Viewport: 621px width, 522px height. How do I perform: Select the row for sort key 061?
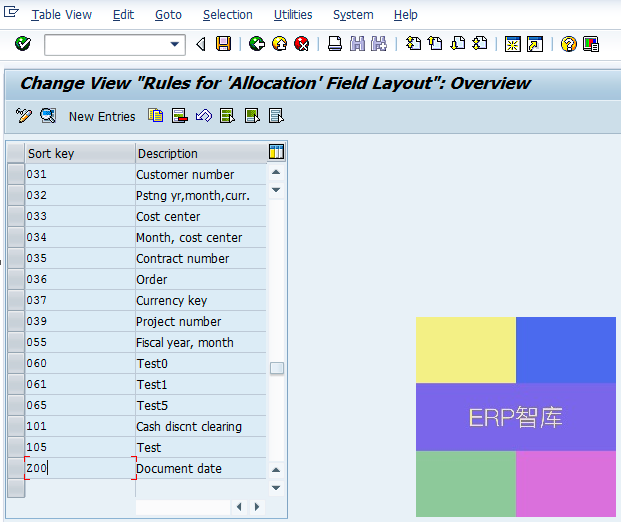click(x=16, y=384)
